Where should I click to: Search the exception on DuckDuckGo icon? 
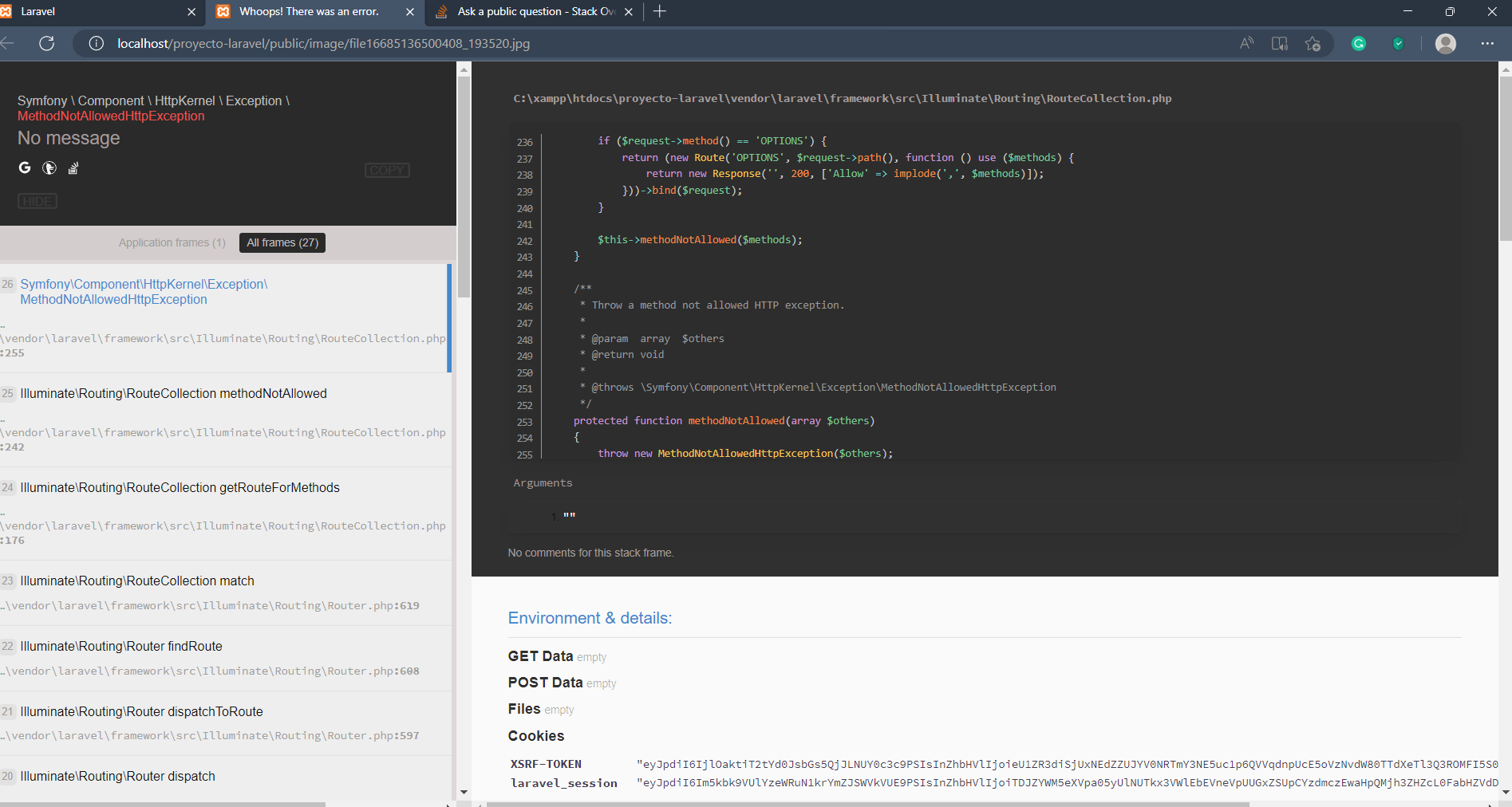(49, 167)
